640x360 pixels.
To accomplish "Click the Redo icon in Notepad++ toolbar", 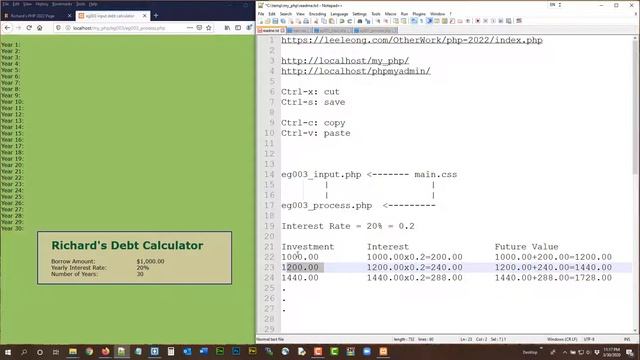I will pos(350,21).
